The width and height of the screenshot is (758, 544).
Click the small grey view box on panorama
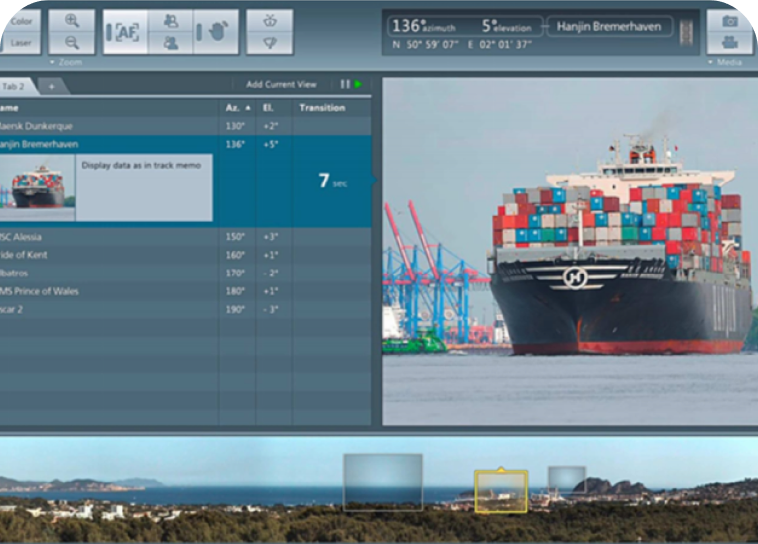567,480
